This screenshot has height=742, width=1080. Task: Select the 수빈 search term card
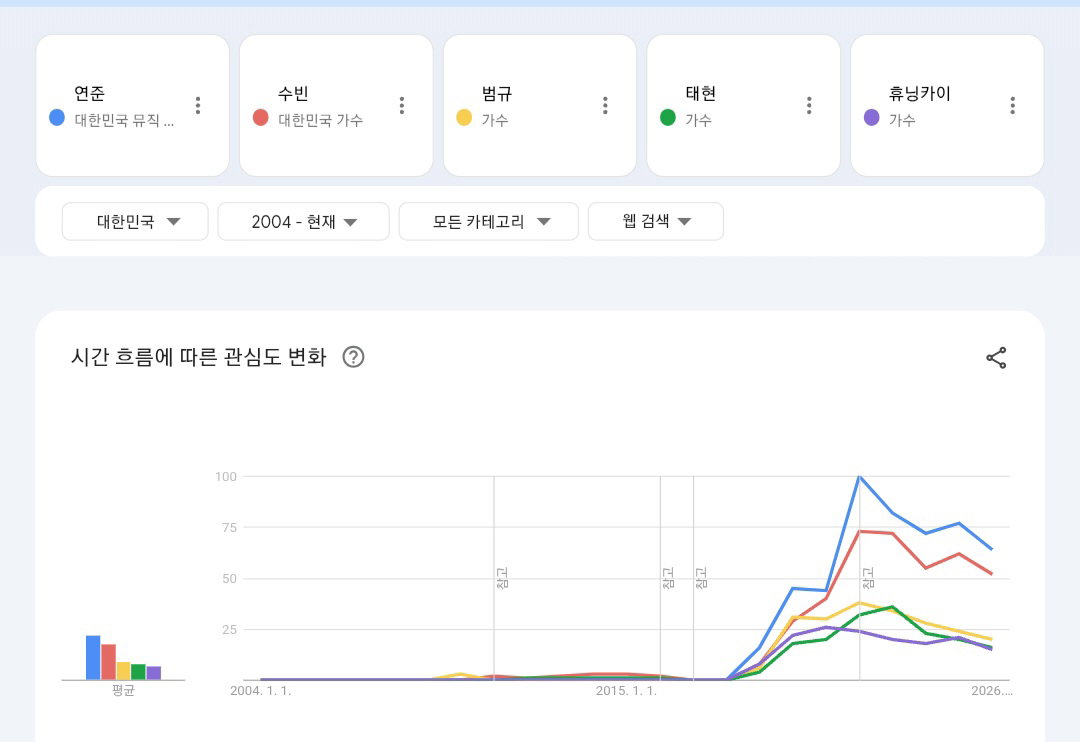click(x=336, y=105)
